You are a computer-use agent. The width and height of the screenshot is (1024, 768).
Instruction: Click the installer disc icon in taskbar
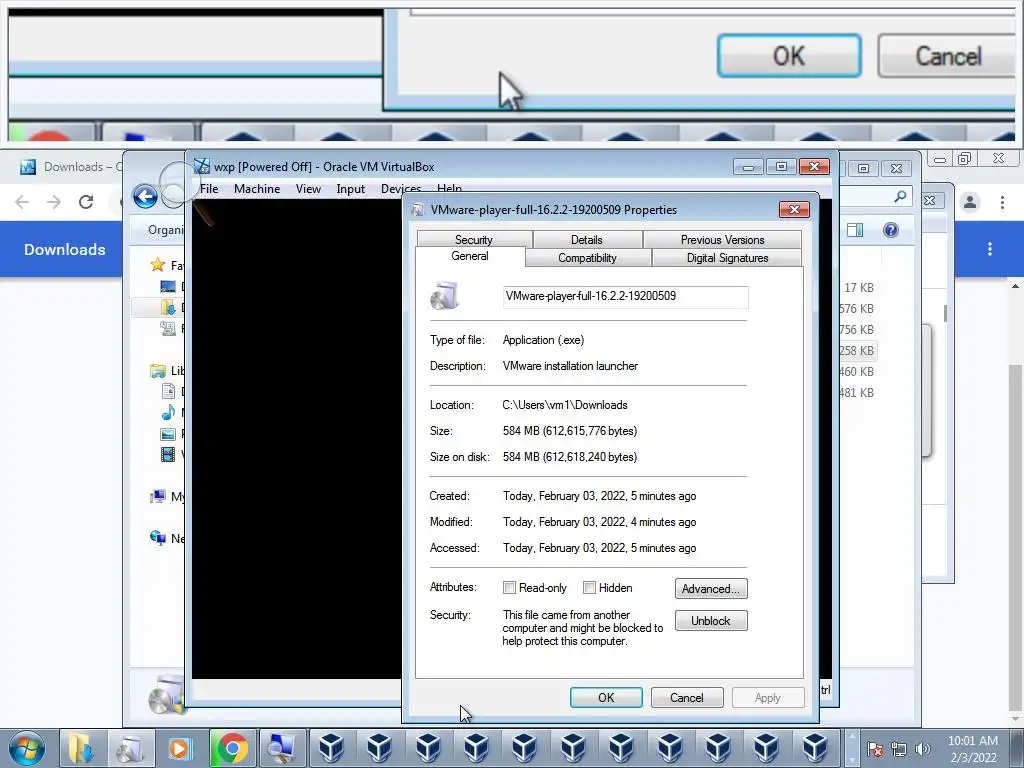point(130,748)
